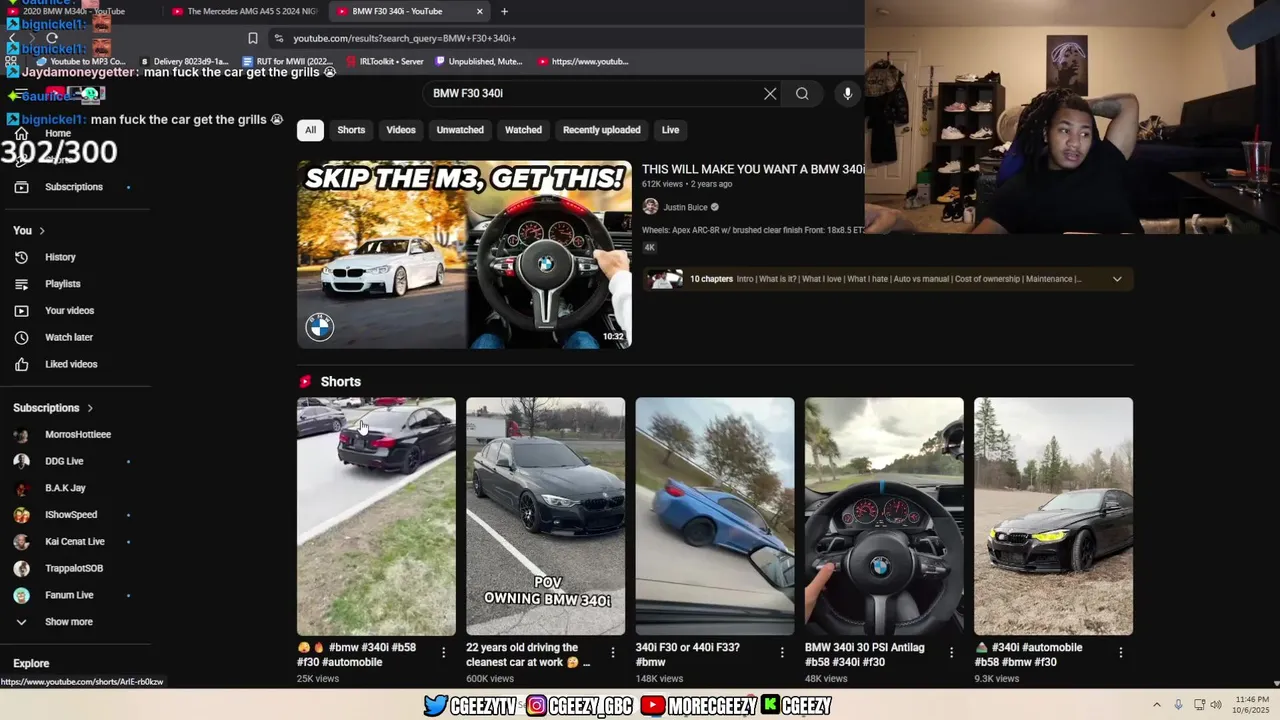Open the Watch later list
The width and height of the screenshot is (1280, 720).
pyautogui.click(x=69, y=338)
